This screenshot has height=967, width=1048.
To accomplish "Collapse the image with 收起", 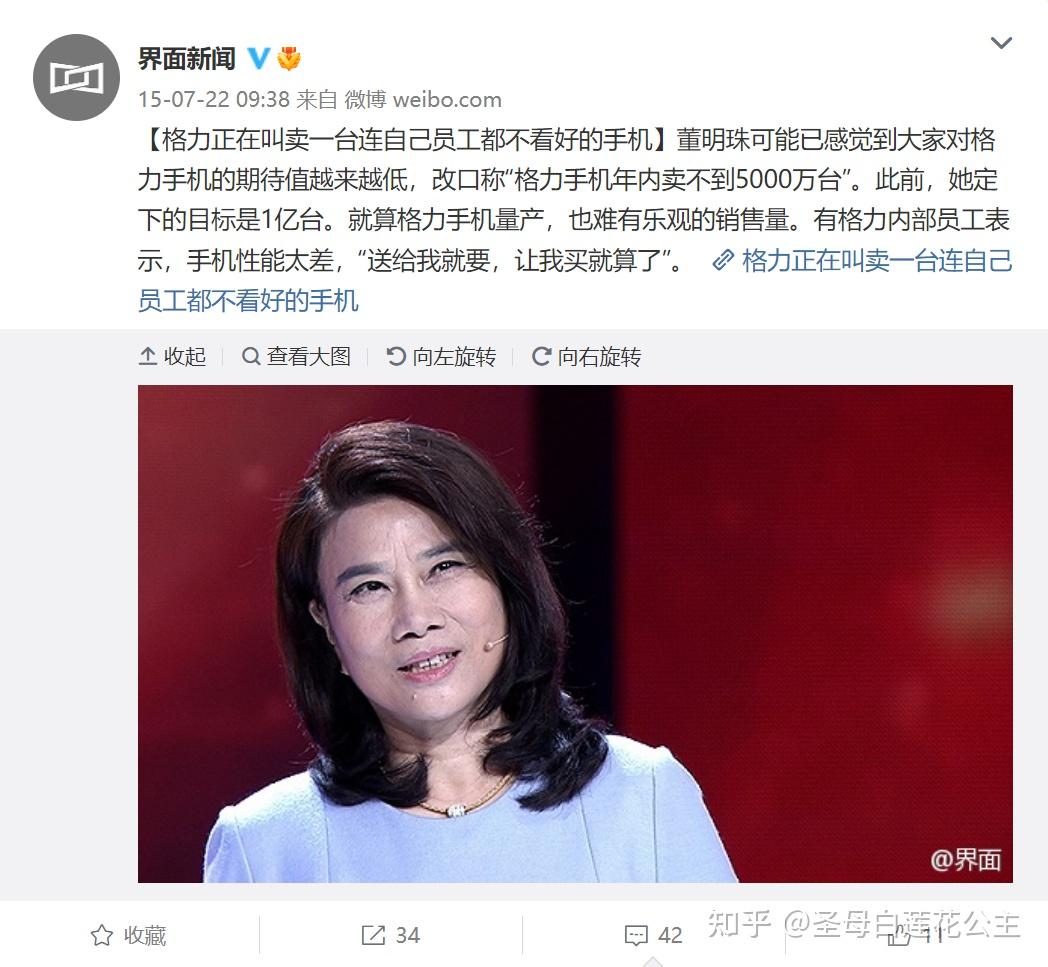I will point(172,356).
